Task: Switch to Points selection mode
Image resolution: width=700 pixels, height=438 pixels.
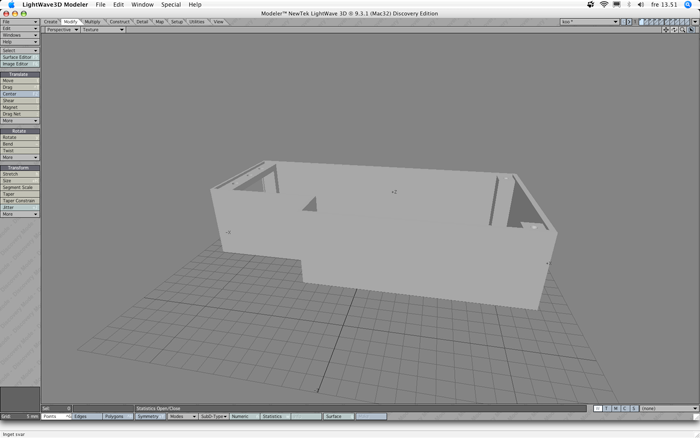Action: point(56,417)
